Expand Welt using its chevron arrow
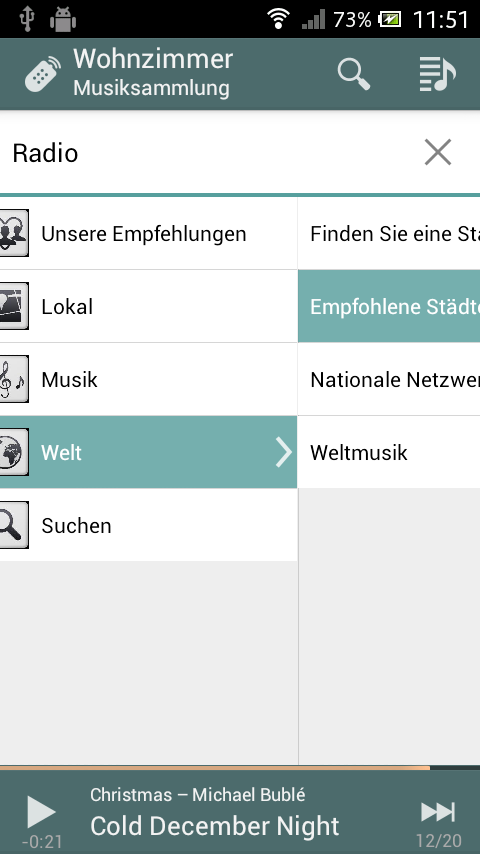This screenshot has width=480, height=854. click(x=283, y=452)
